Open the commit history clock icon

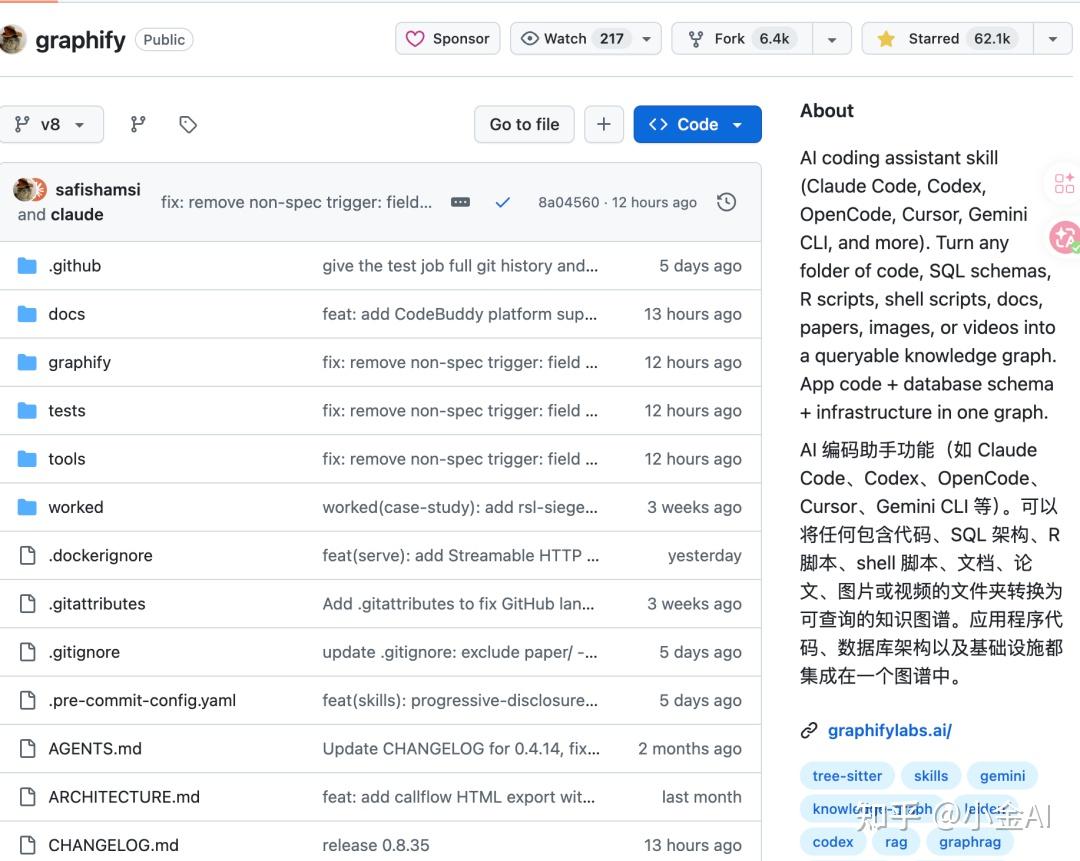727,203
